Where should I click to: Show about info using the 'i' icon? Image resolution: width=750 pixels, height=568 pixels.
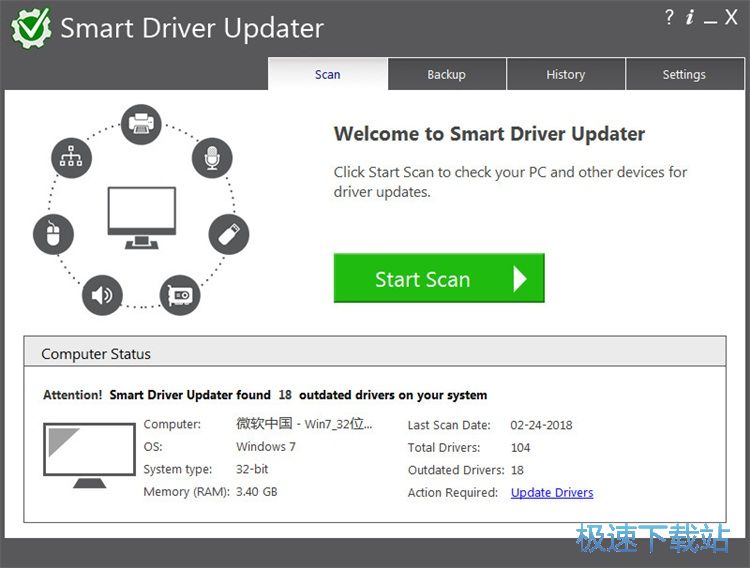(690, 17)
